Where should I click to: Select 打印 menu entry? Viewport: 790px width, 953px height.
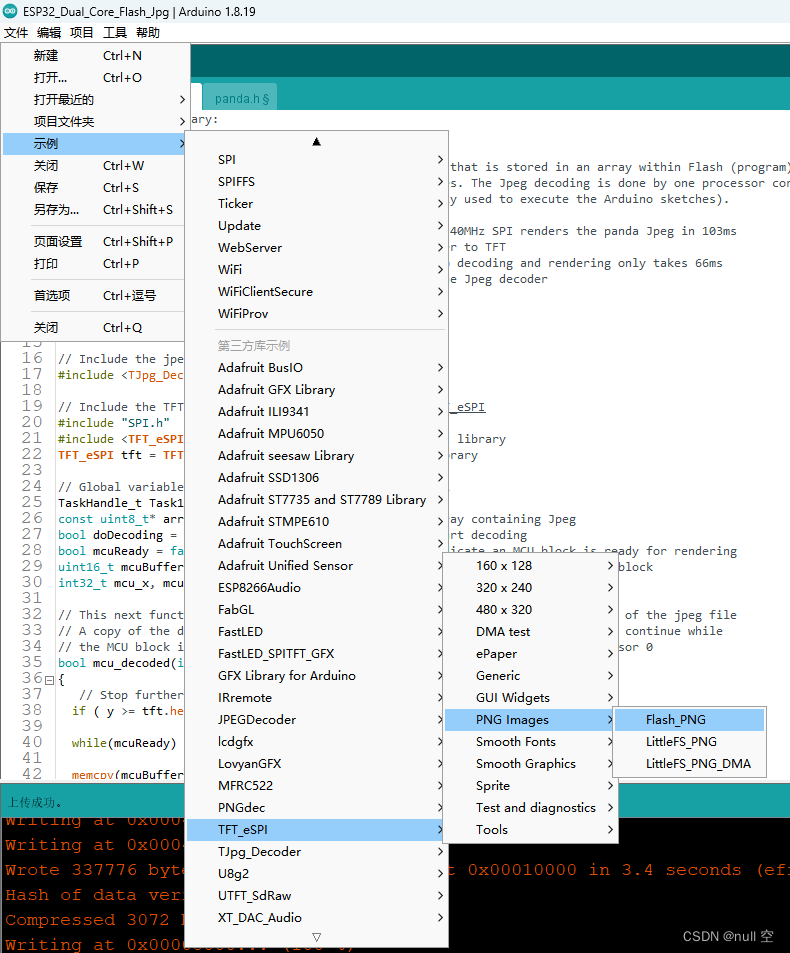pyautogui.click(x=94, y=264)
